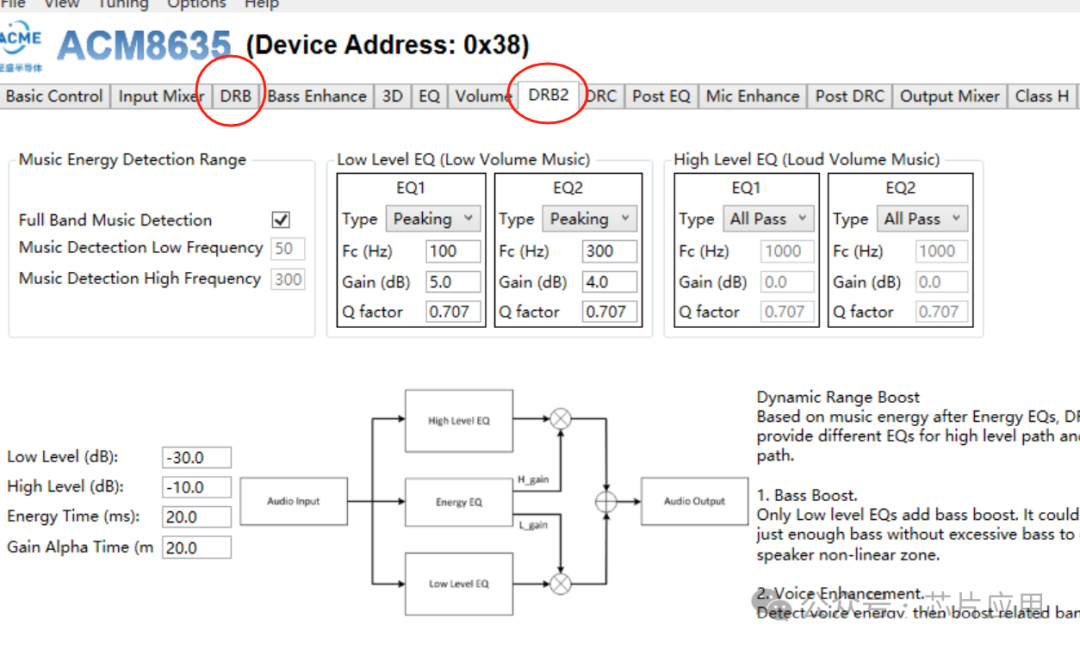Open Low Level EQ1 Type dropdown
1080x649 pixels.
tap(433, 219)
